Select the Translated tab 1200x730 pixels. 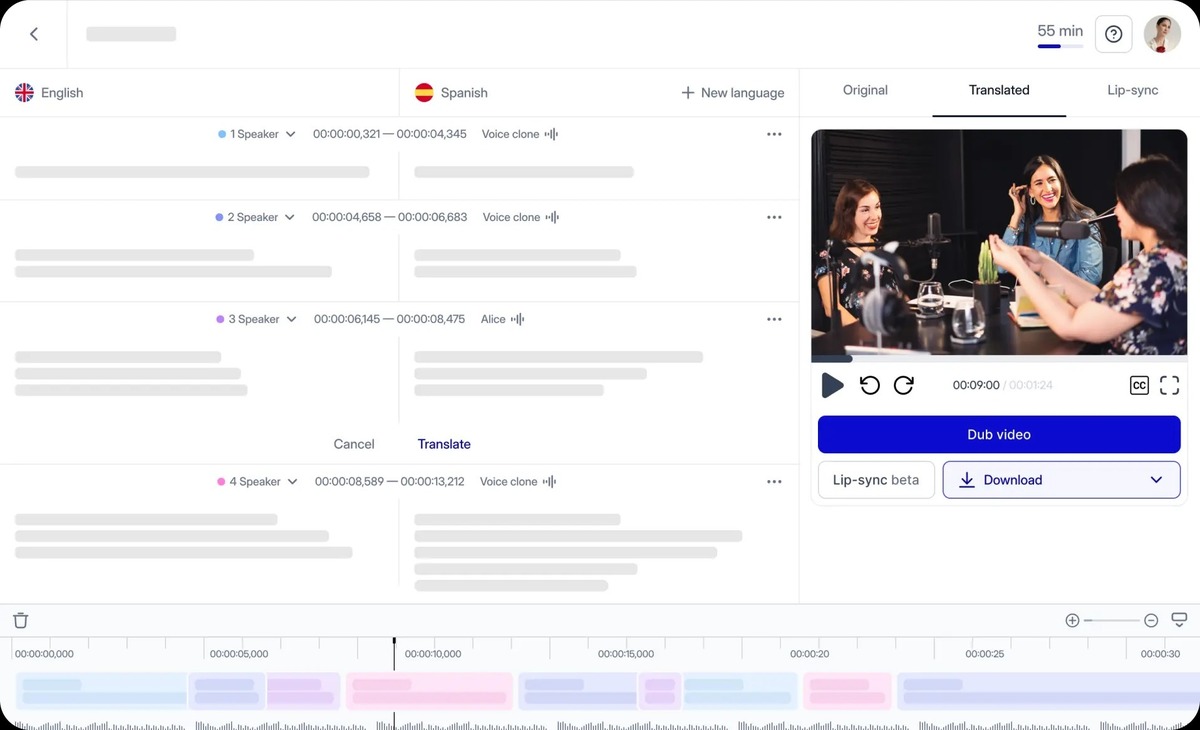tap(999, 90)
